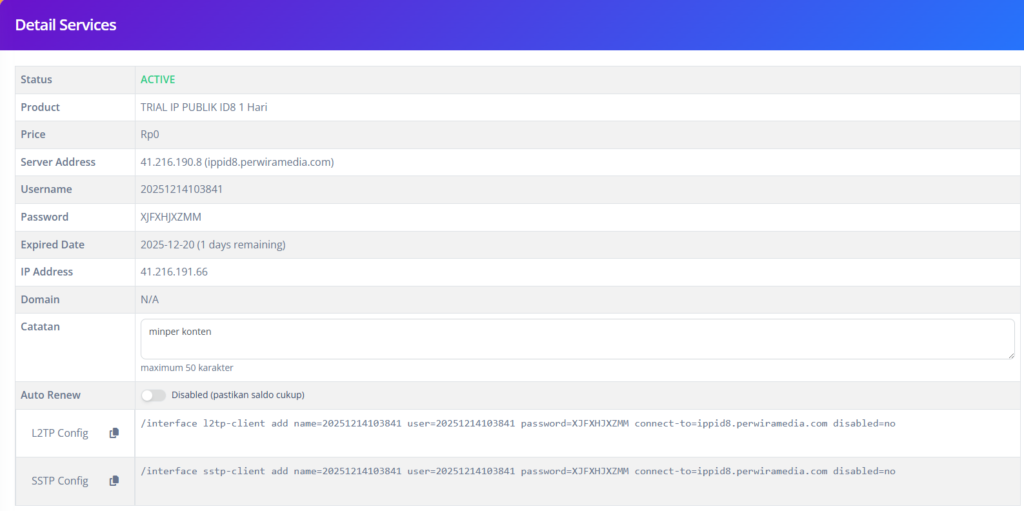Toggle the Auto Renew switch

pos(153,395)
